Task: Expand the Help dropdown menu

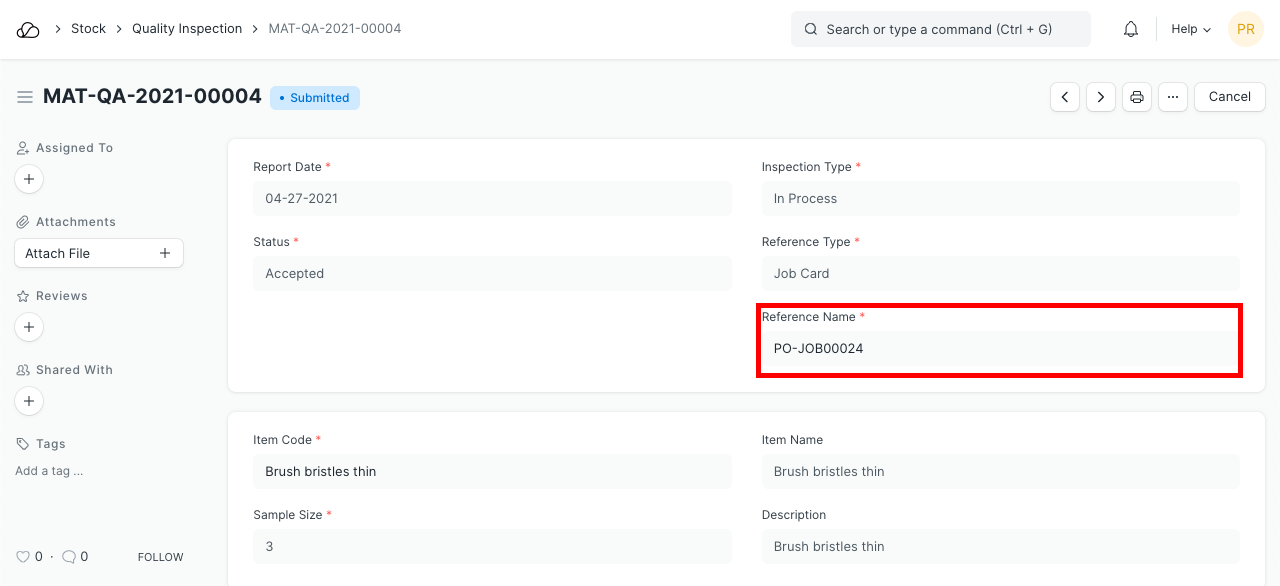Action: [x=1191, y=29]
